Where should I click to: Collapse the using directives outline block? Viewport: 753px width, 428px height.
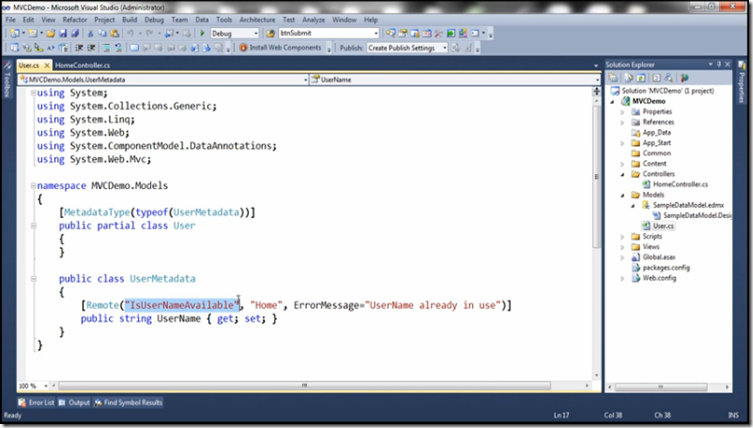33,93
